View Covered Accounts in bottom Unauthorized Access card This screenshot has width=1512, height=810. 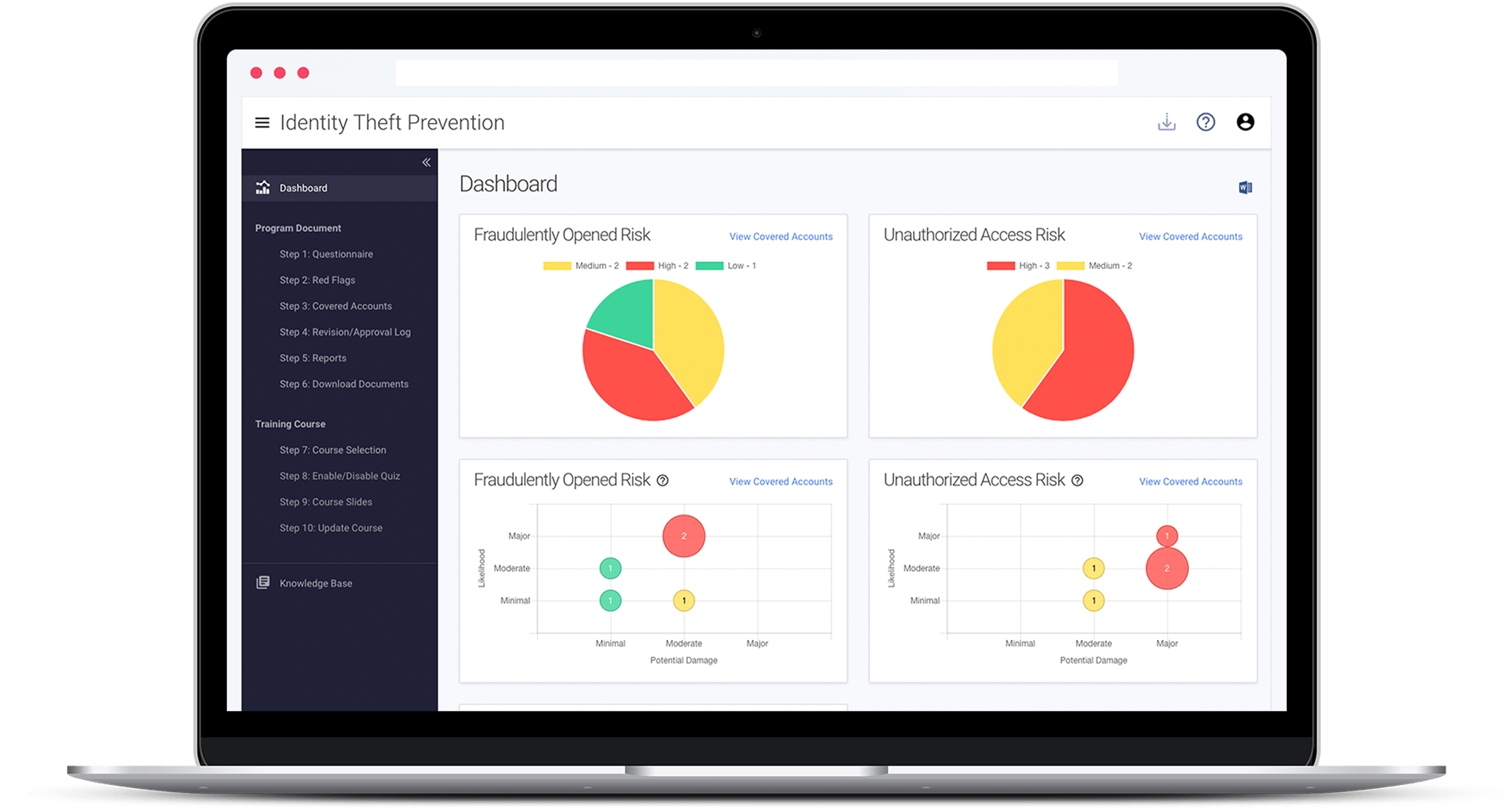(1190, 481)
